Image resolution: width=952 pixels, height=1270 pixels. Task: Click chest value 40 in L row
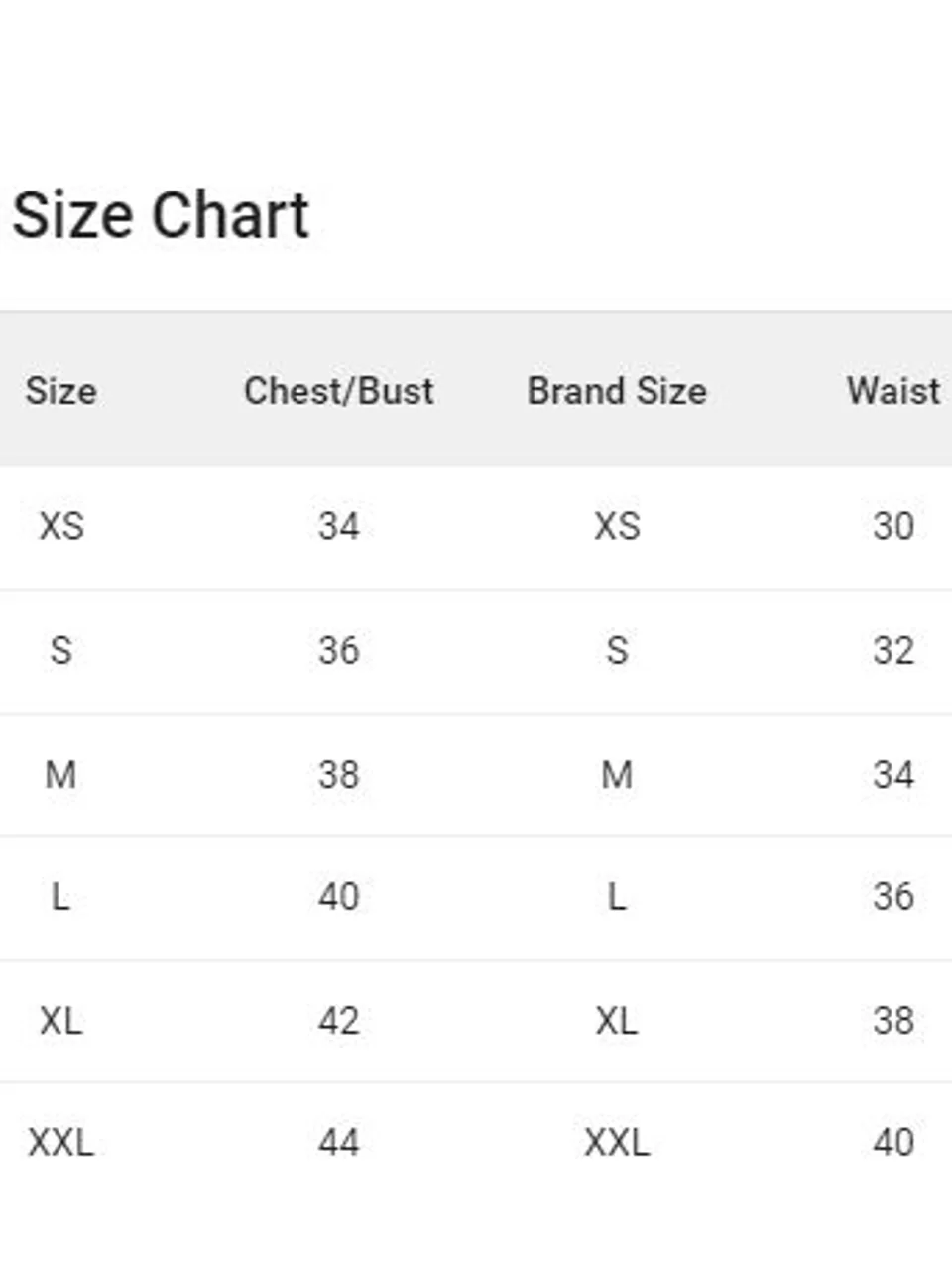[x=338, y=897]
